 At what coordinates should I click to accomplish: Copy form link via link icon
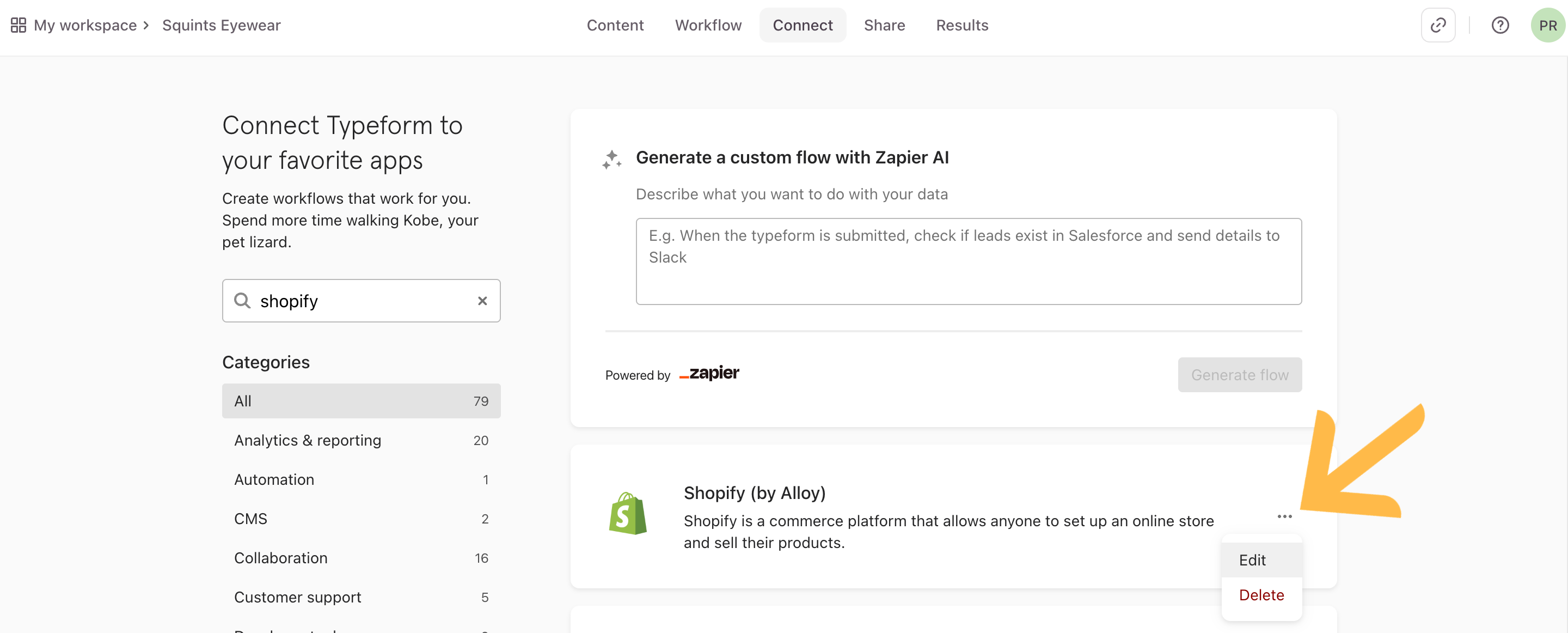(x=1437, y=25)
